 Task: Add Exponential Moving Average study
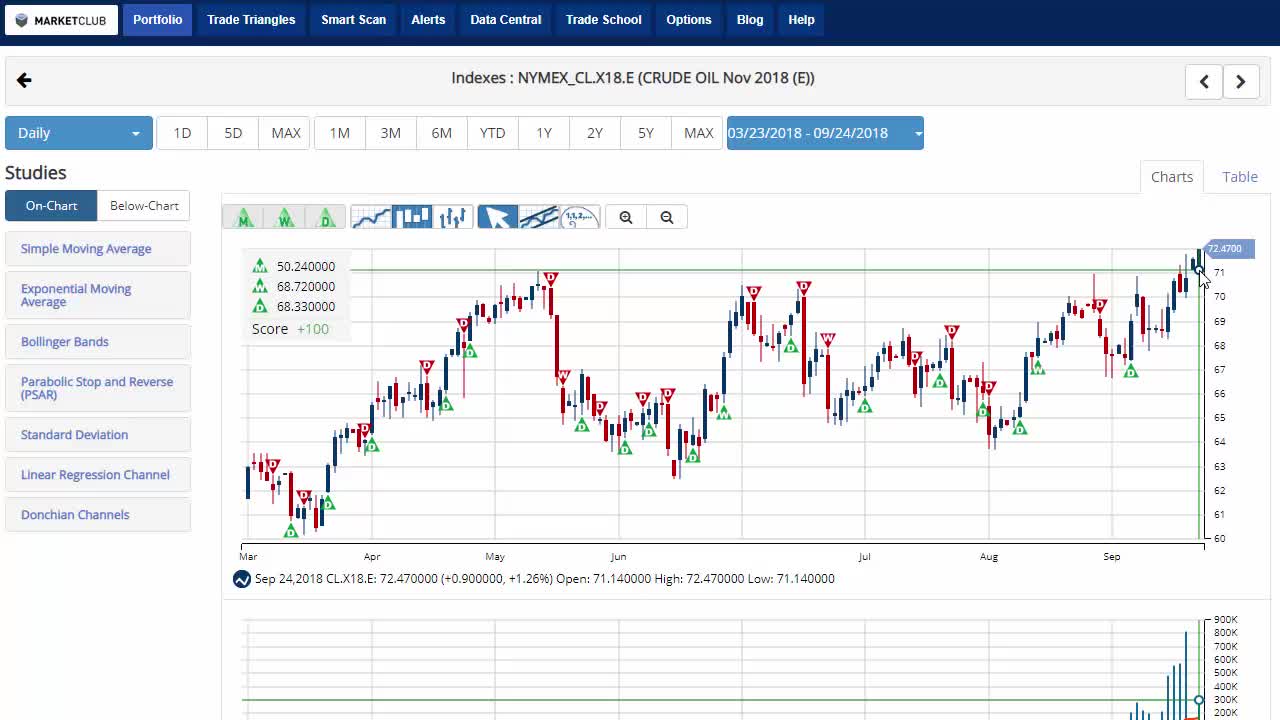click(97, 295)
